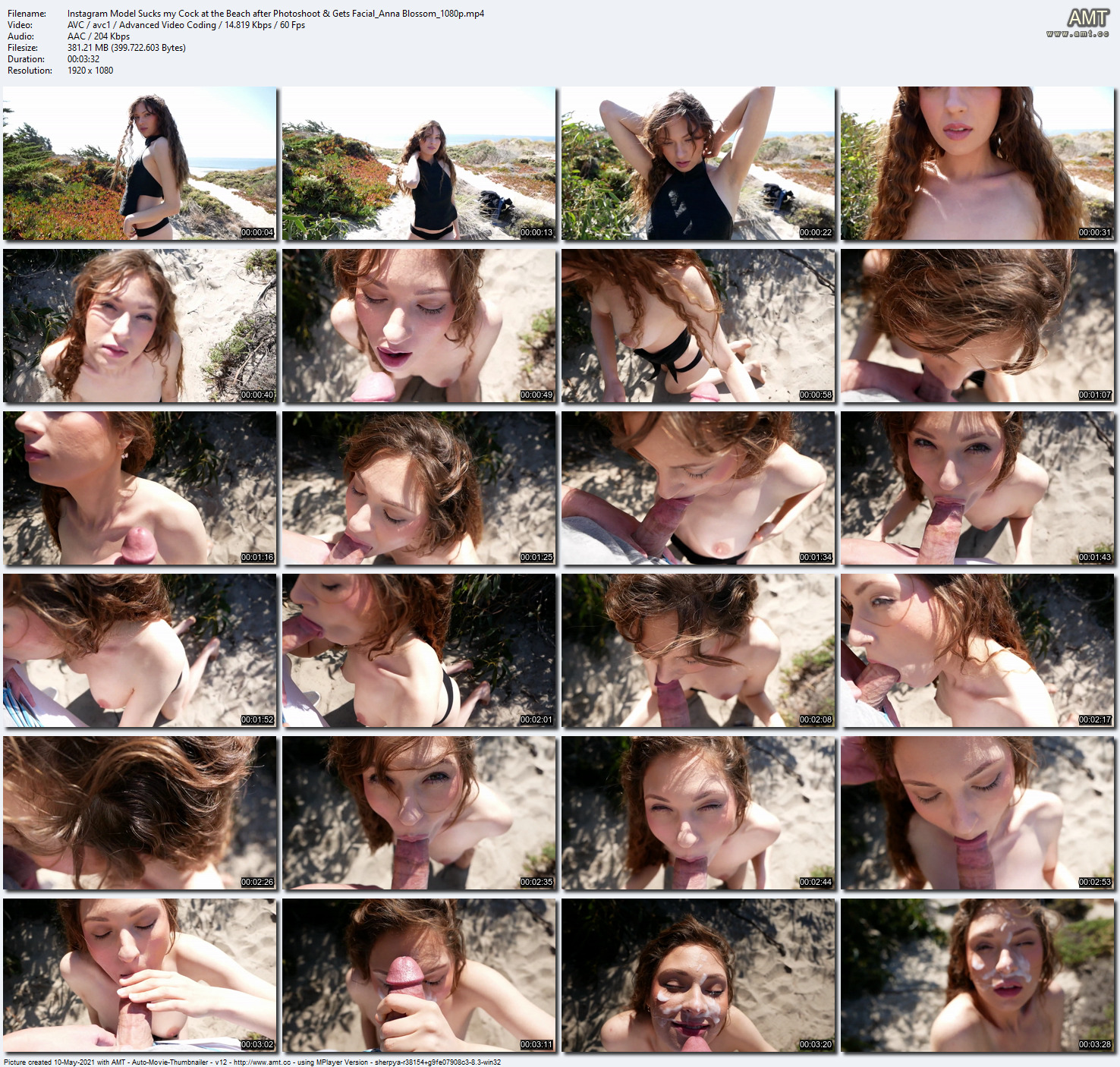Click the Video codec info line

point(186,25)
